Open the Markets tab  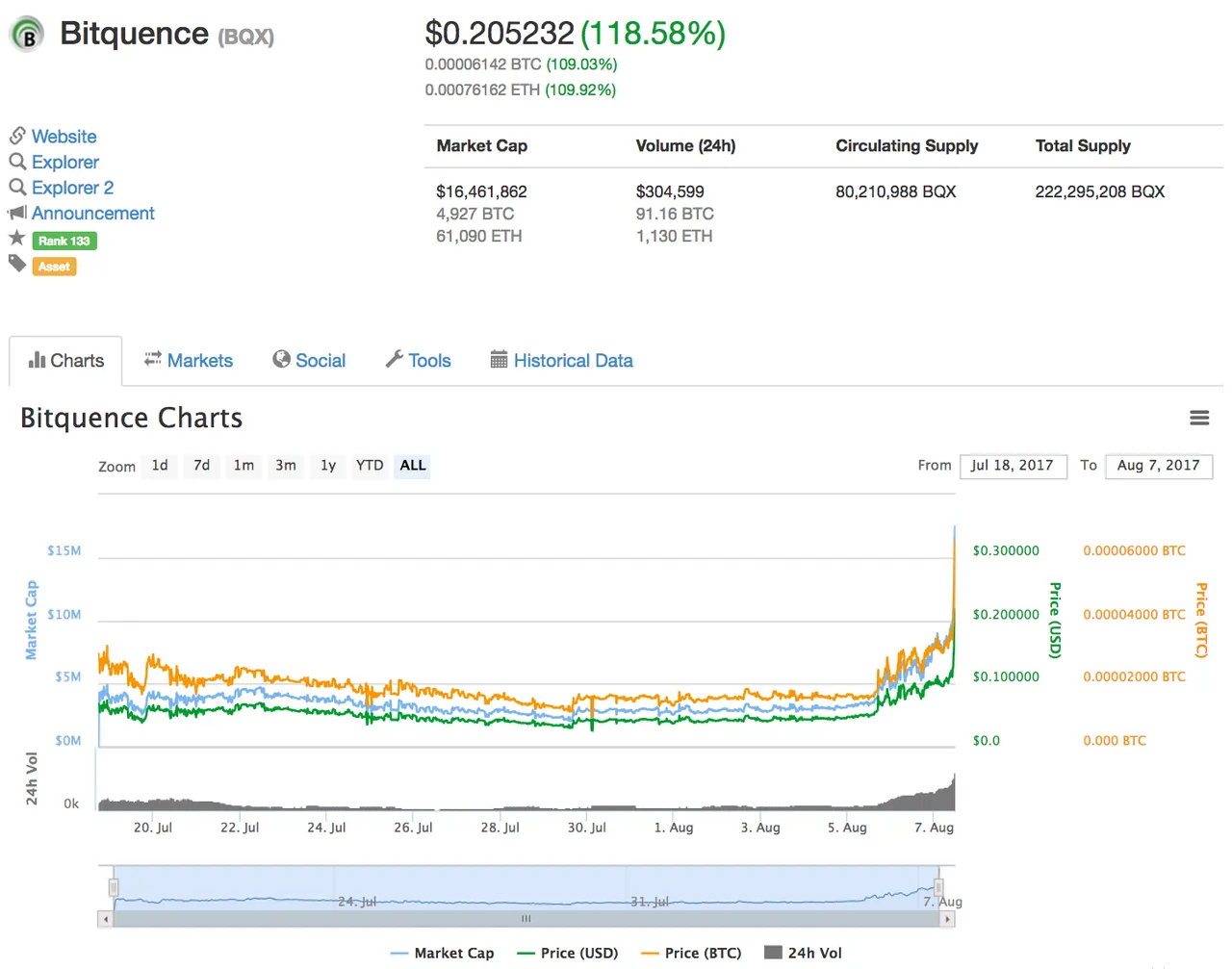point(189,361)
